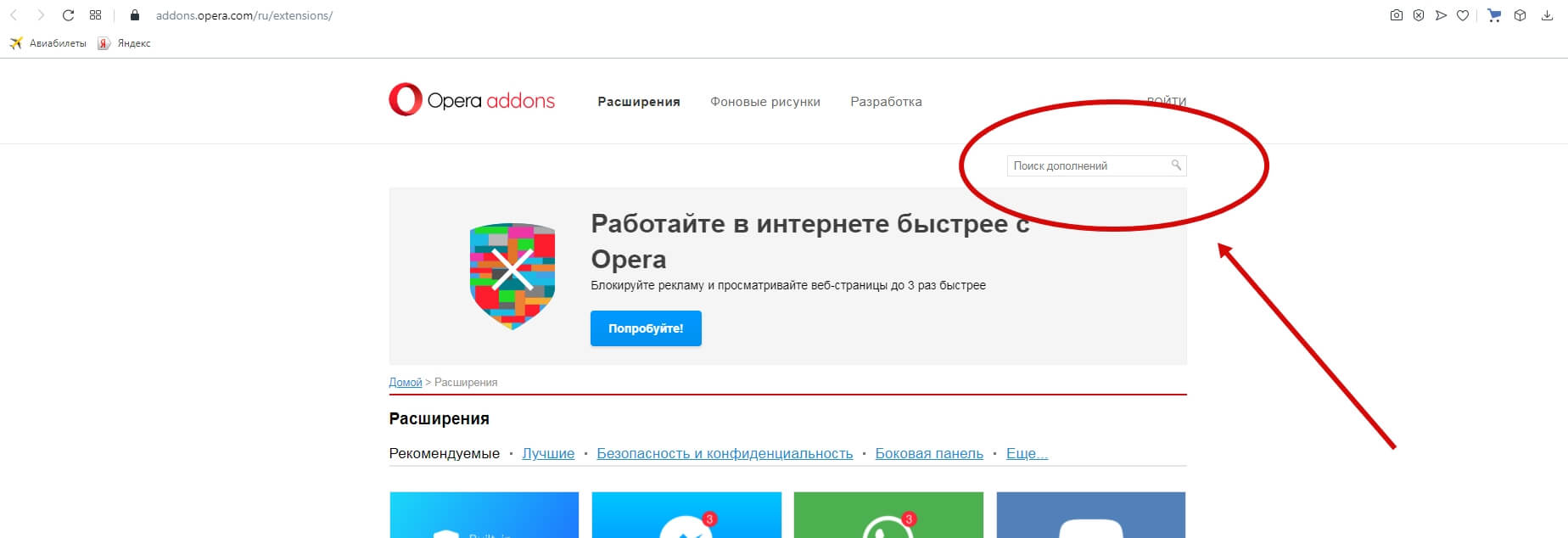Open the downloads panel

[1547, 15]
